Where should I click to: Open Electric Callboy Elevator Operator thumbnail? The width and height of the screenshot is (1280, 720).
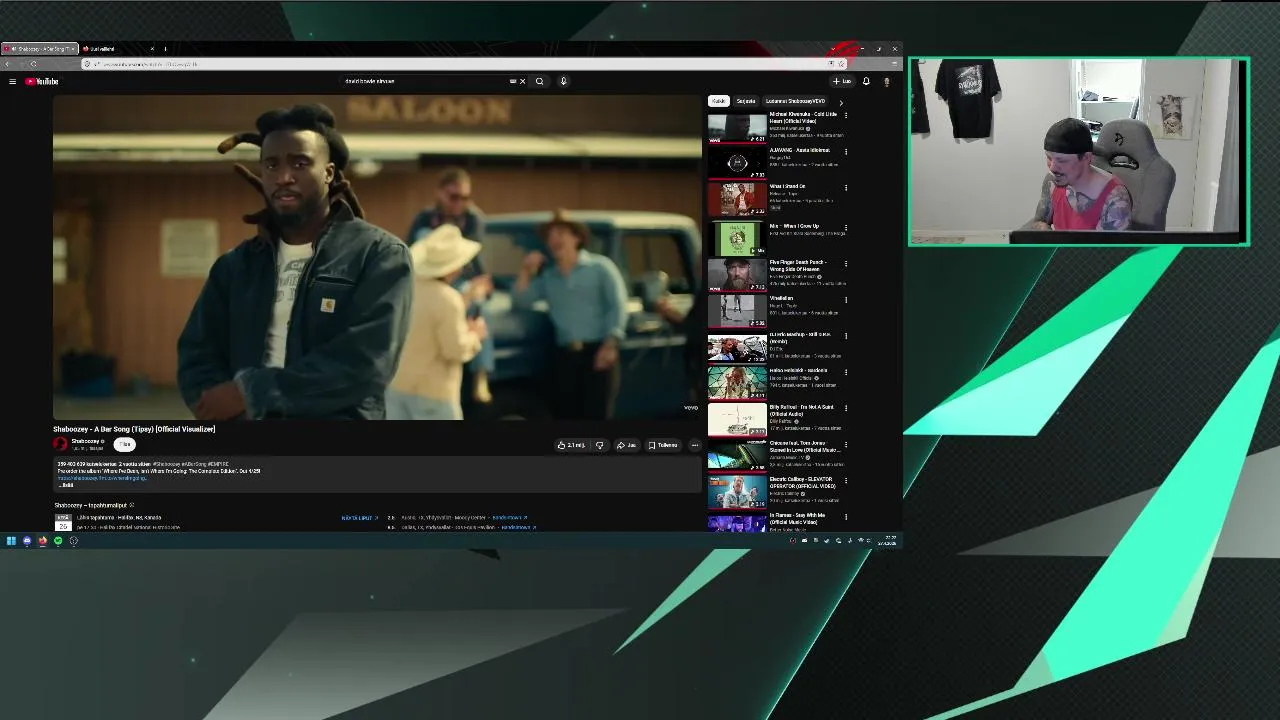click(x=737, y=491)
